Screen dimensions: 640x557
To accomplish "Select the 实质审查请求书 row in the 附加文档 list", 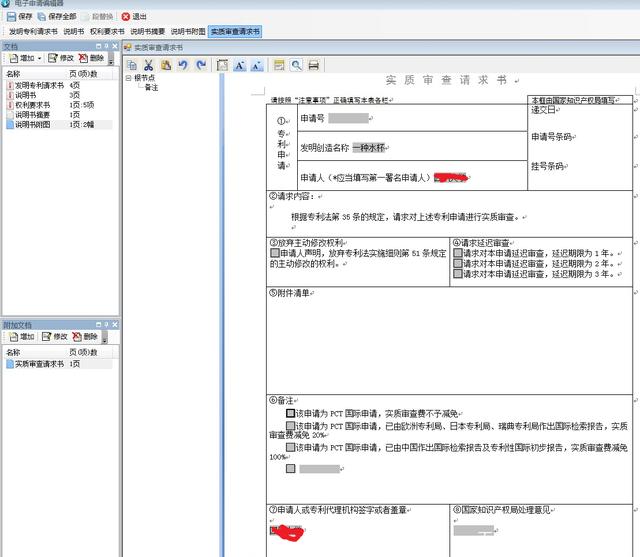I will tap(59, 364).
